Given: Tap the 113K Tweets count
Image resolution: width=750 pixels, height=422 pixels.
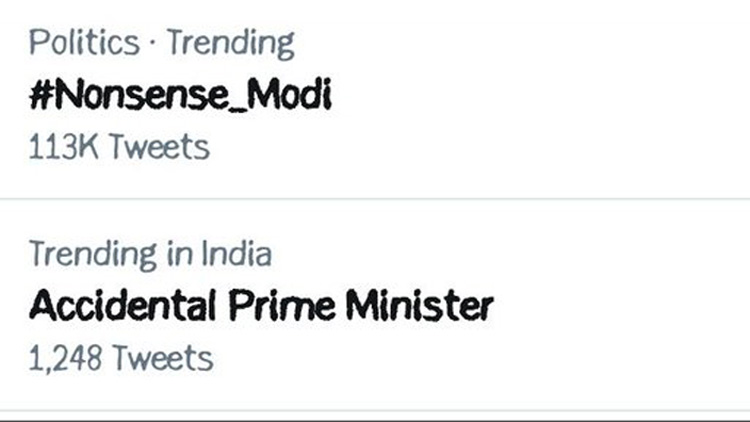Looking at the screenshot, I should click(119, 147).
